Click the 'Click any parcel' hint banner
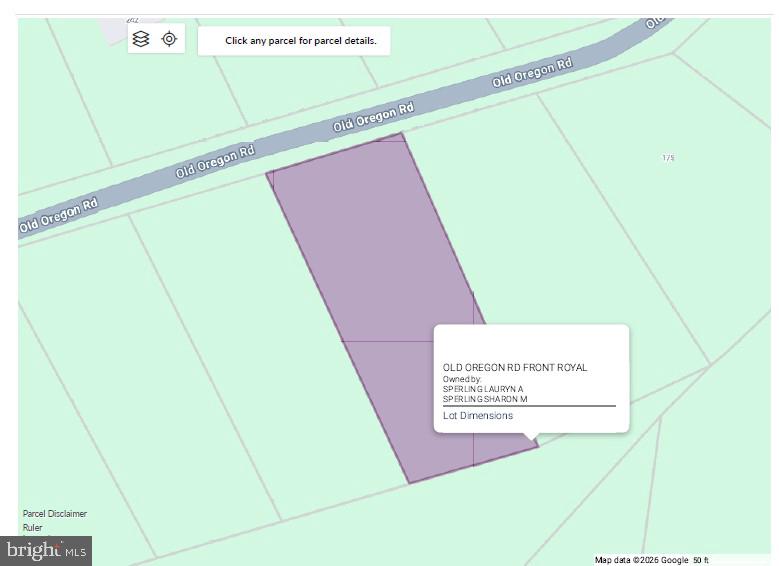Image resolution: width=779 pixels, height=566 pixels. tap(294, 41)
